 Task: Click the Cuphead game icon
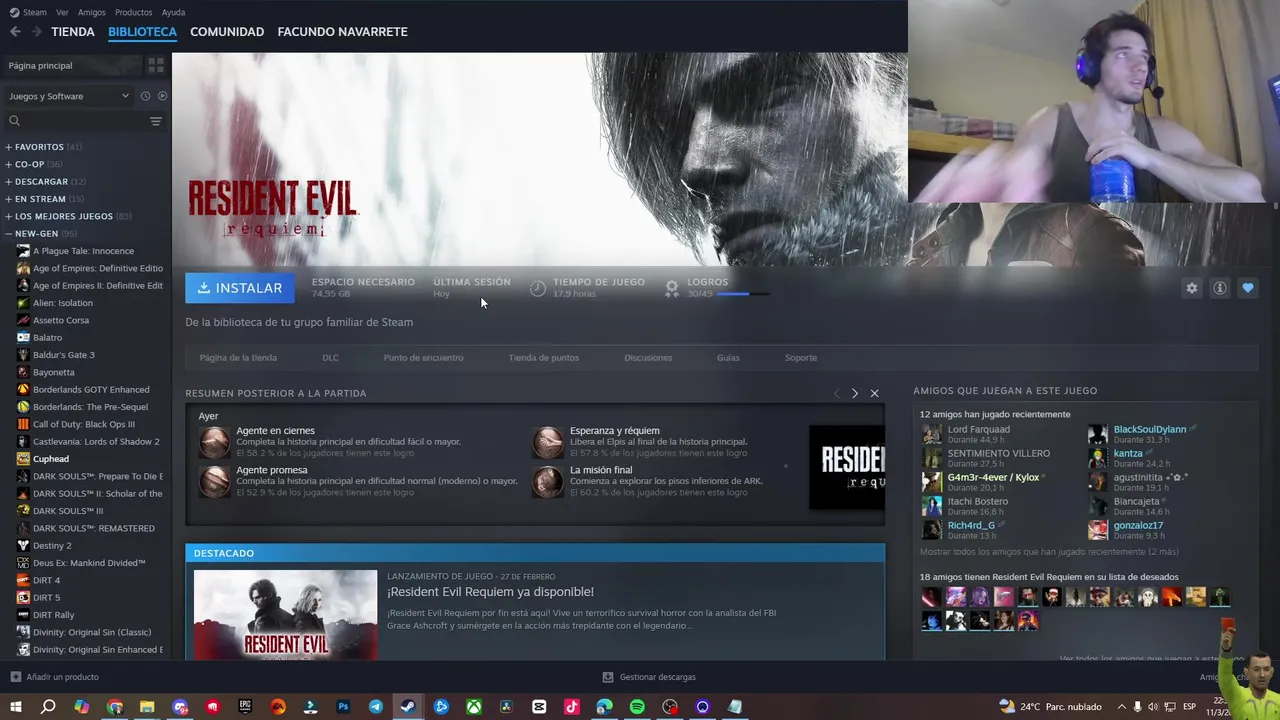[x=23, y=459]
